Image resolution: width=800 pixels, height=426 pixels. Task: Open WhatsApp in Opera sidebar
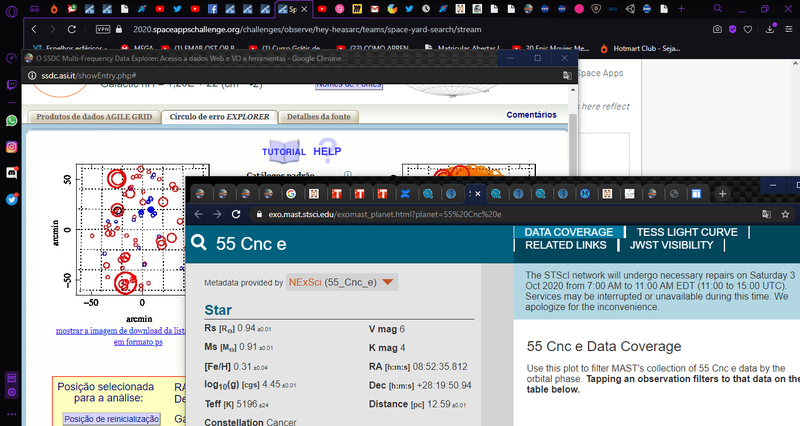[x=11, y=121]
